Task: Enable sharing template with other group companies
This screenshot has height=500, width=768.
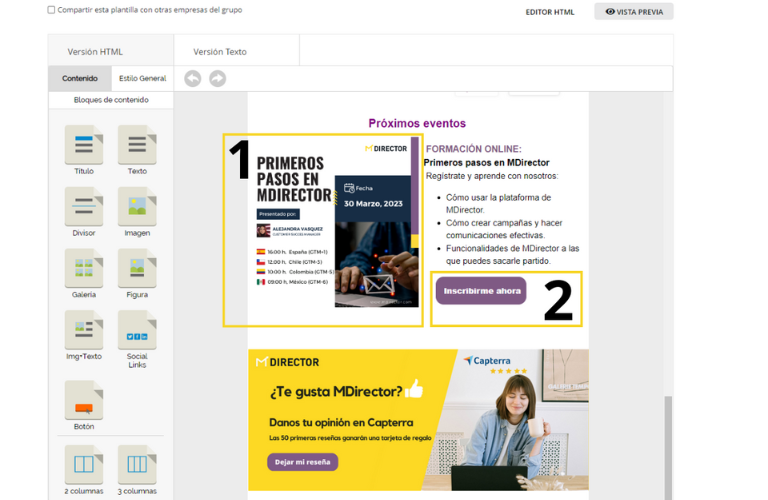Action: tap(51, 10)
